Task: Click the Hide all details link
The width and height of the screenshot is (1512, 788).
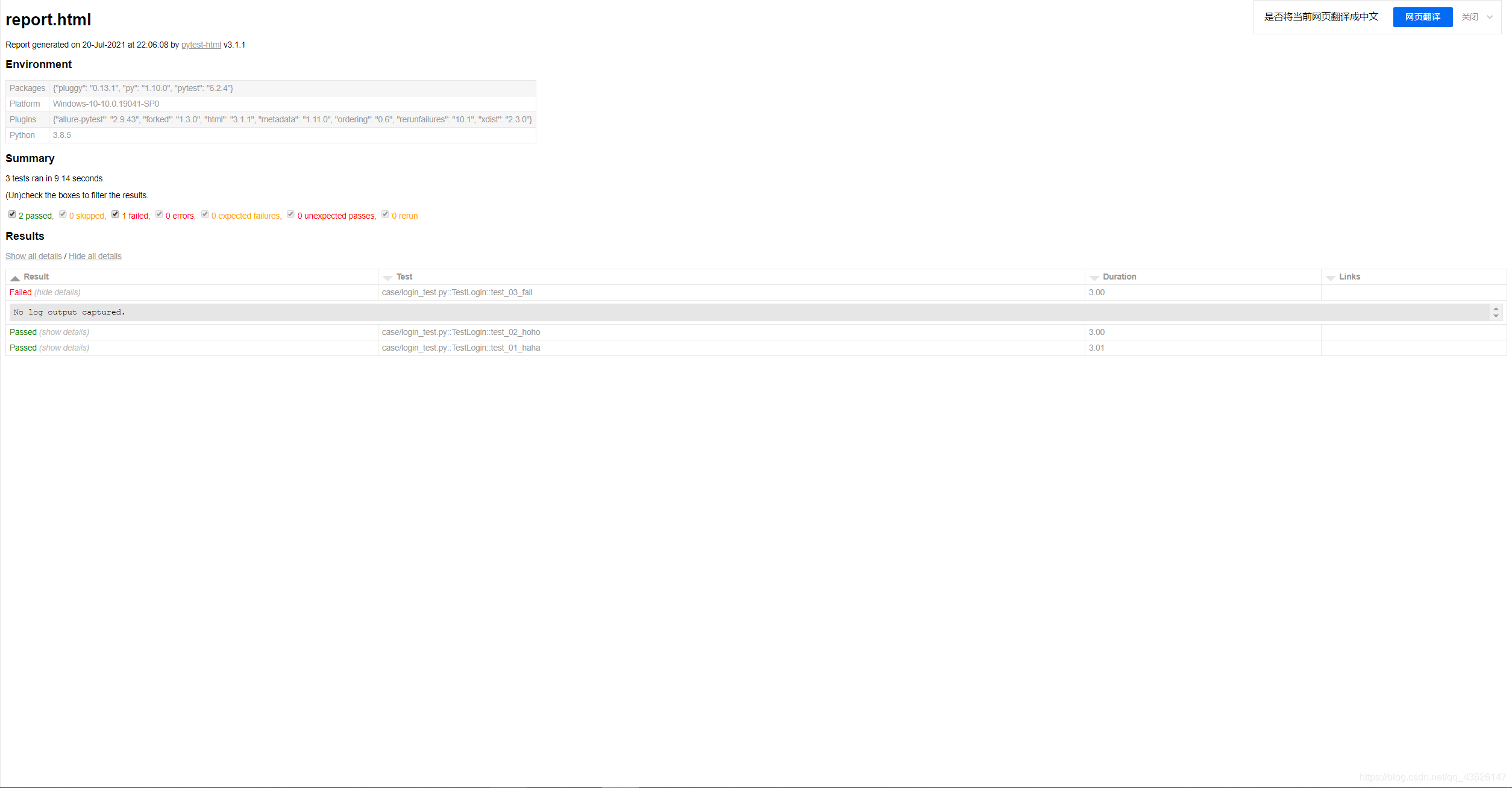Action: (95, 256)
